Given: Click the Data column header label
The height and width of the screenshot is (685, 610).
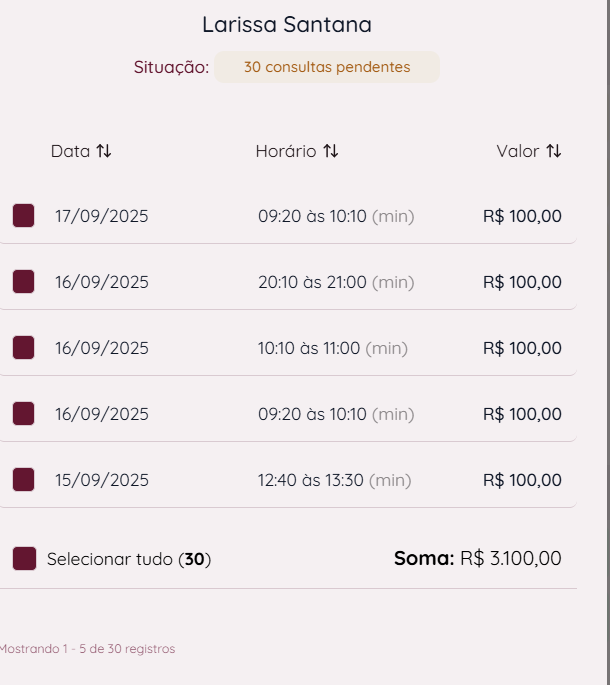Looking at the screenshot, I should (70, 151).
